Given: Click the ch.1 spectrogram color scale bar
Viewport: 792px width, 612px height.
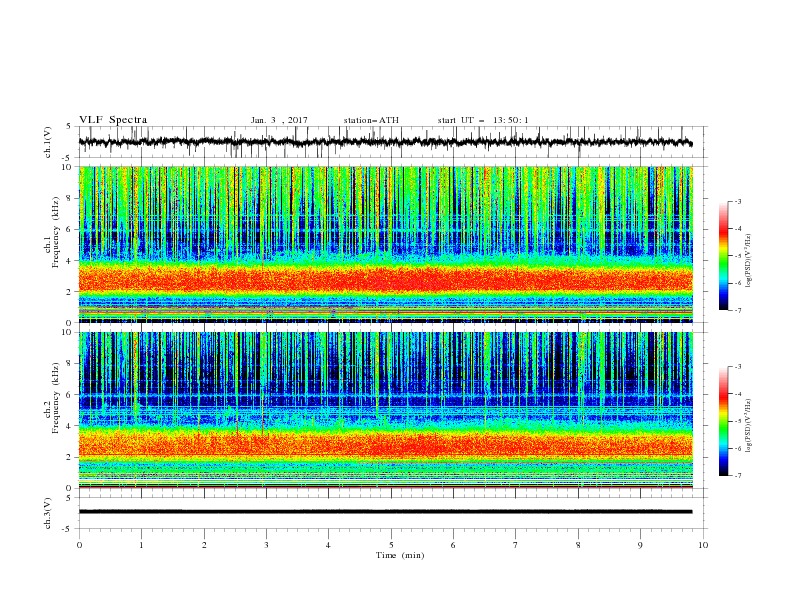Looking at the screenshot, I should click(723, 255).
